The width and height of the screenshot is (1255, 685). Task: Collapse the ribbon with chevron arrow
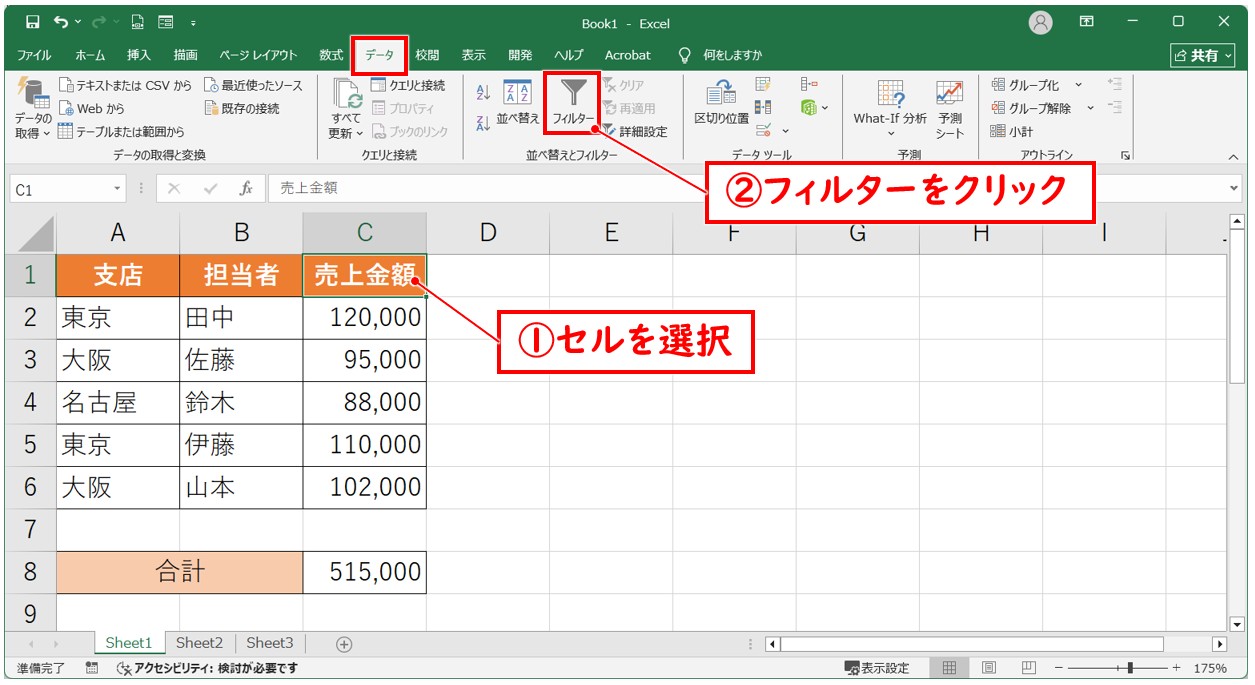click(1232, 157)
